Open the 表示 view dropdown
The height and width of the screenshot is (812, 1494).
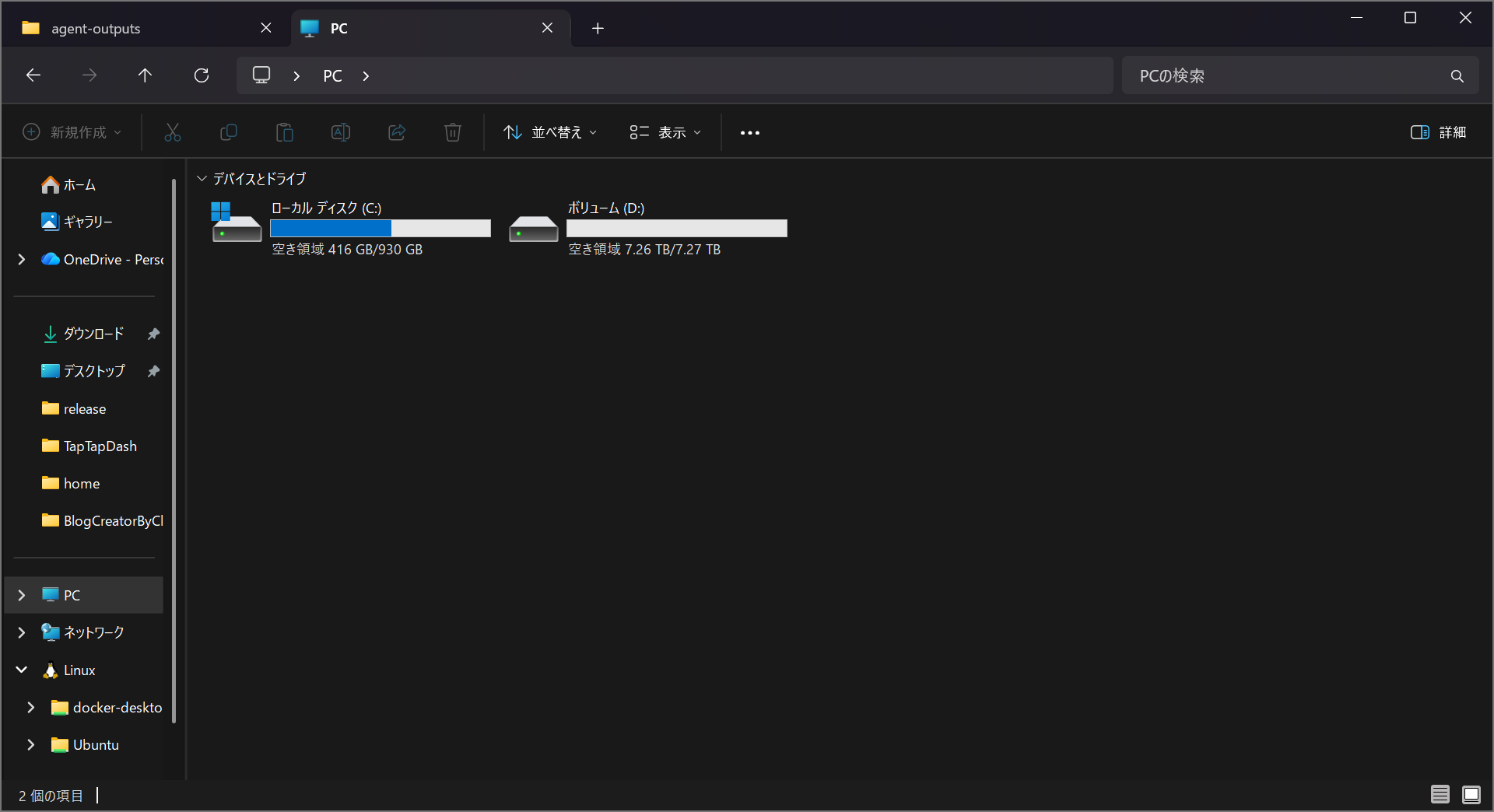click(665, 132)
